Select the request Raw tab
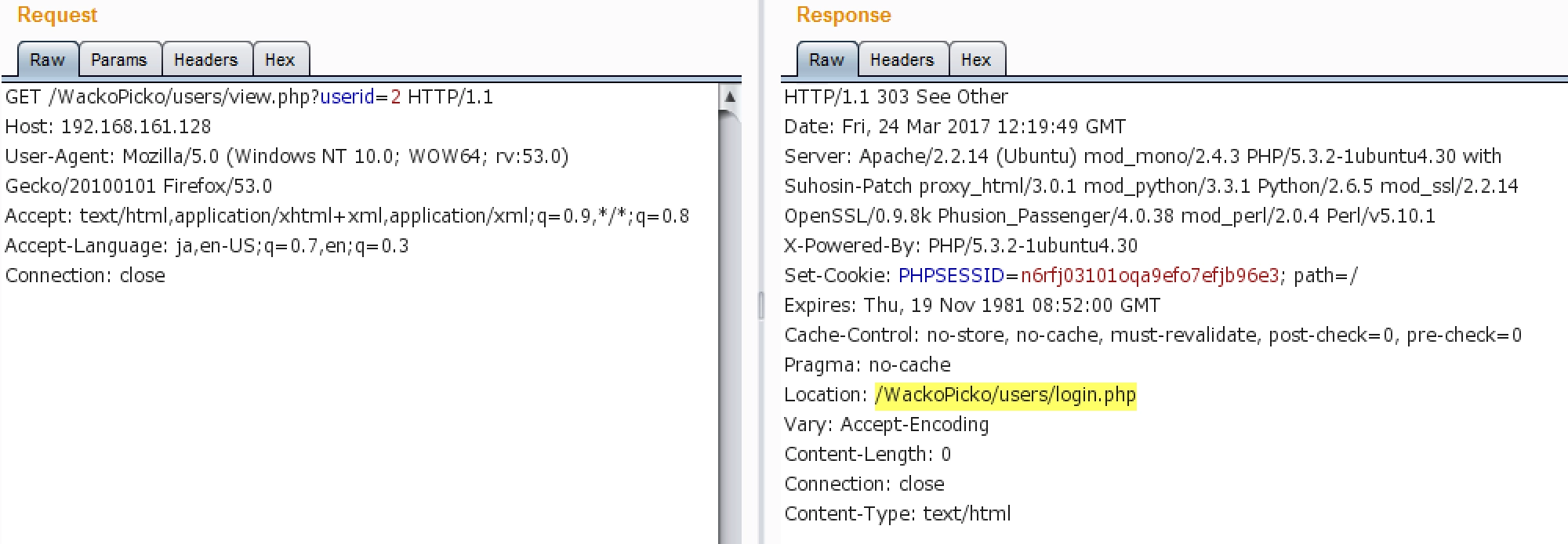This screenshot has width=1568, height=544. pos(47,60)
